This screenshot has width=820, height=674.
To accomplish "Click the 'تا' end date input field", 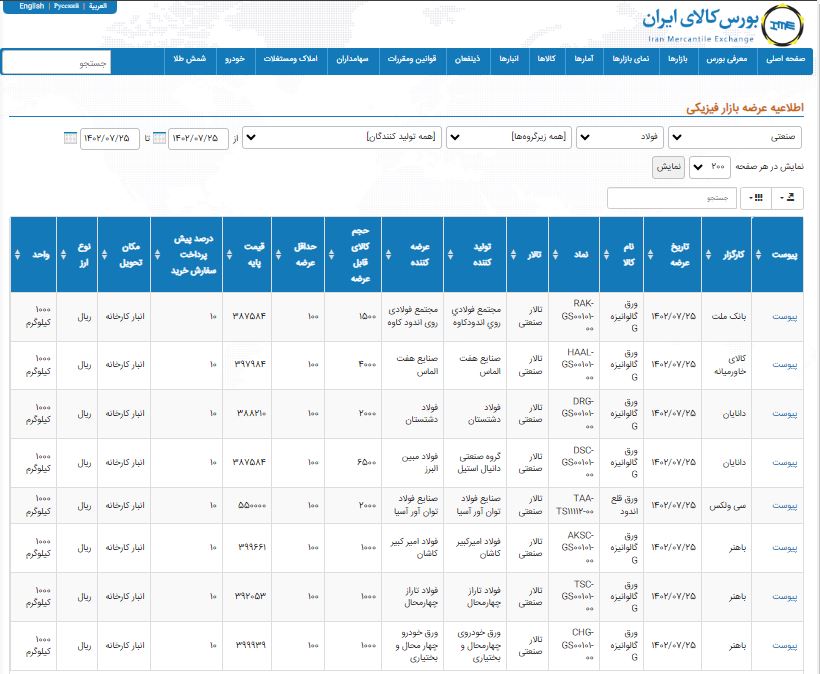I will [110, 139].
